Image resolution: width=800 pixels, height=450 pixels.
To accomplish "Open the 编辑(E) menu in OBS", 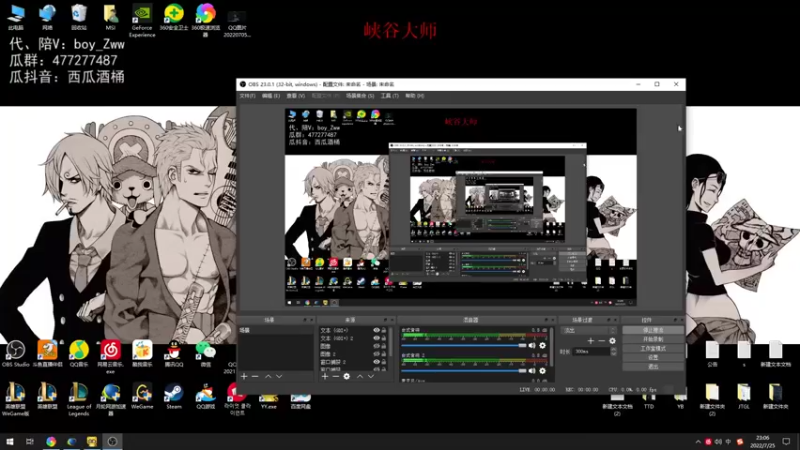I will (x=271, y=96).
